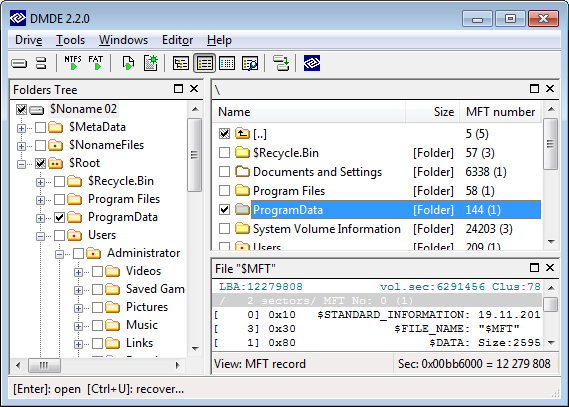Expand $Recycle.Bin node in the tree
The width and height of the screenshot is (569, 407).
point(40,182)
